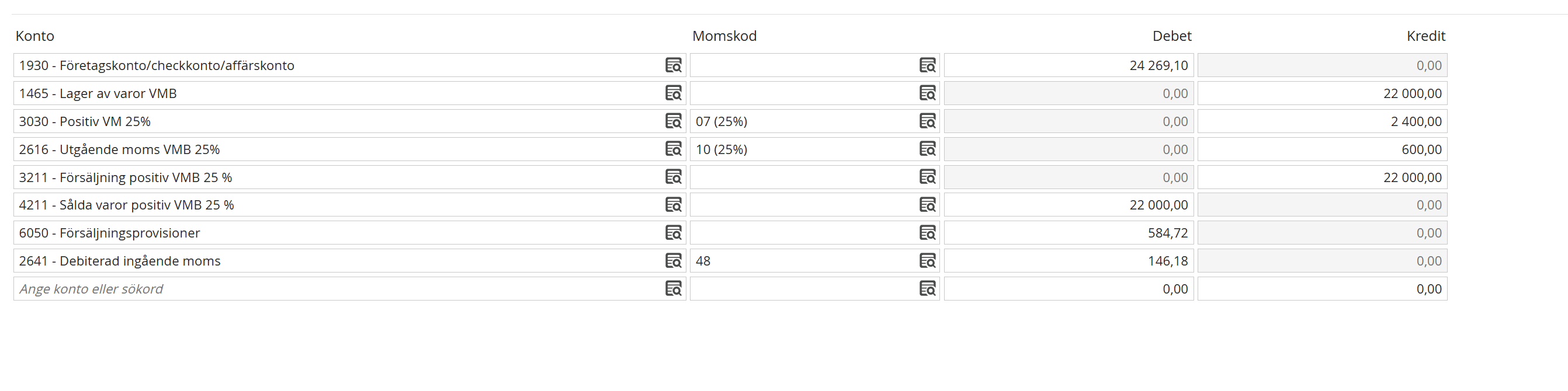This screenshot has width=1568, height=391.
Task: Open VAT code lookup icon showing 07 (25%)
Action: 927,121
